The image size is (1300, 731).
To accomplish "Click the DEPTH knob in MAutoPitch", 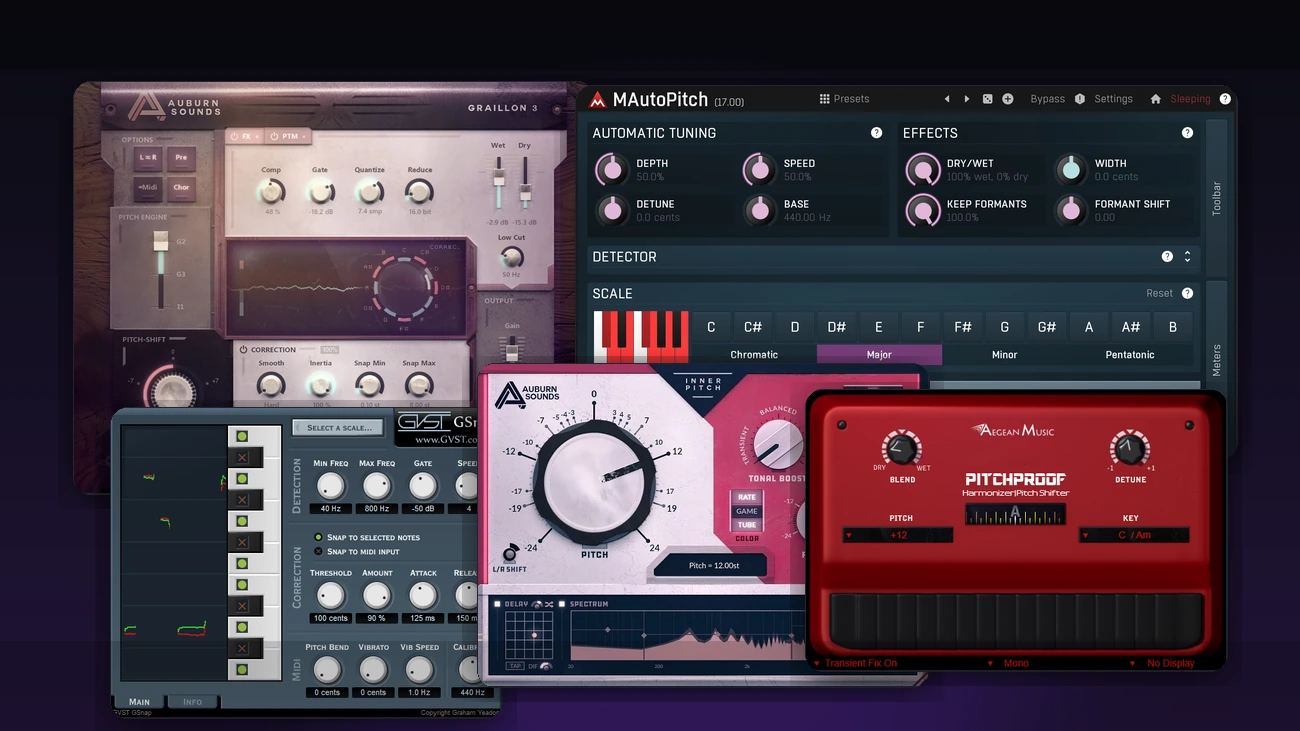I will (611, 169).
